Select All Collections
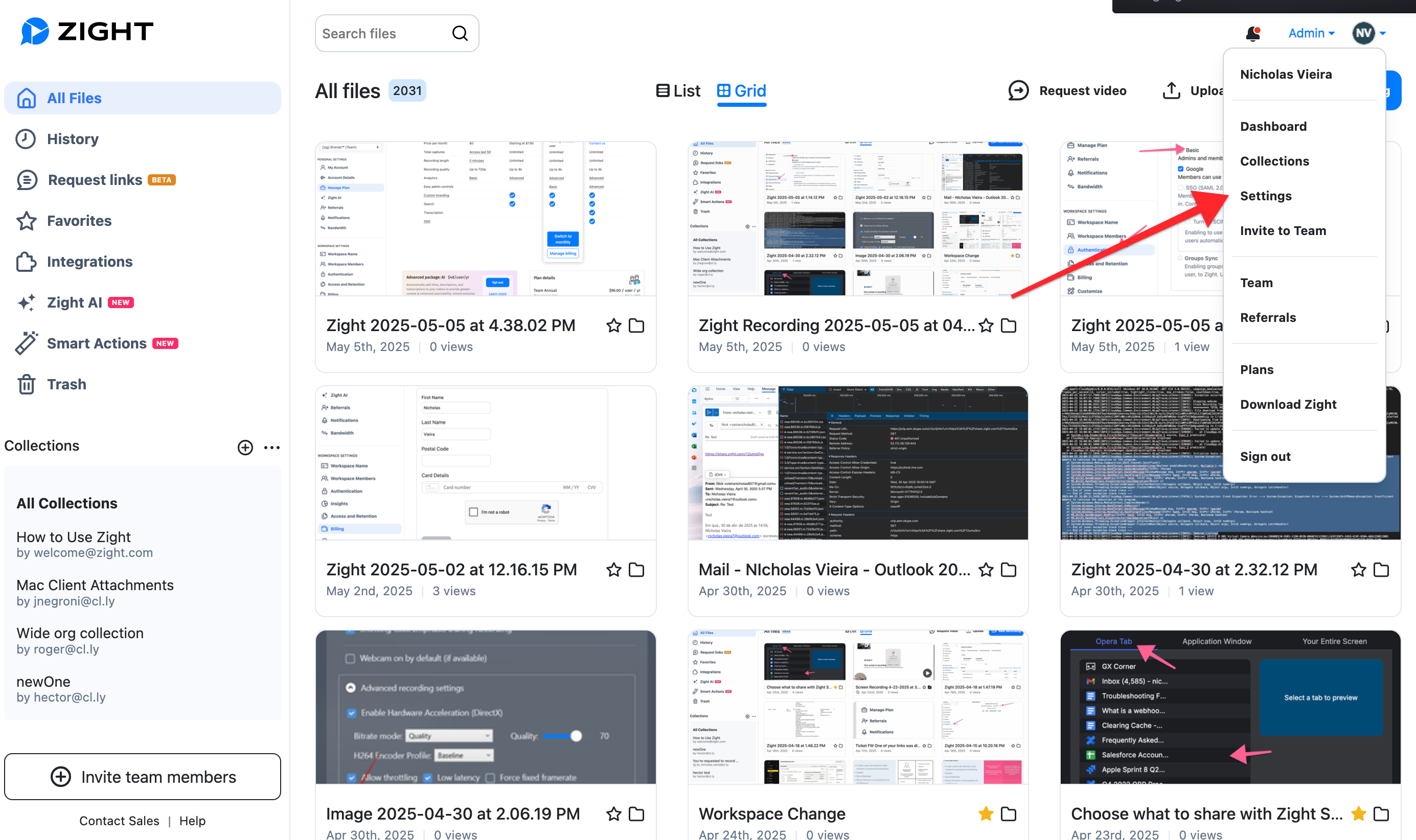 pyautogui.click(x=67, y=503)
